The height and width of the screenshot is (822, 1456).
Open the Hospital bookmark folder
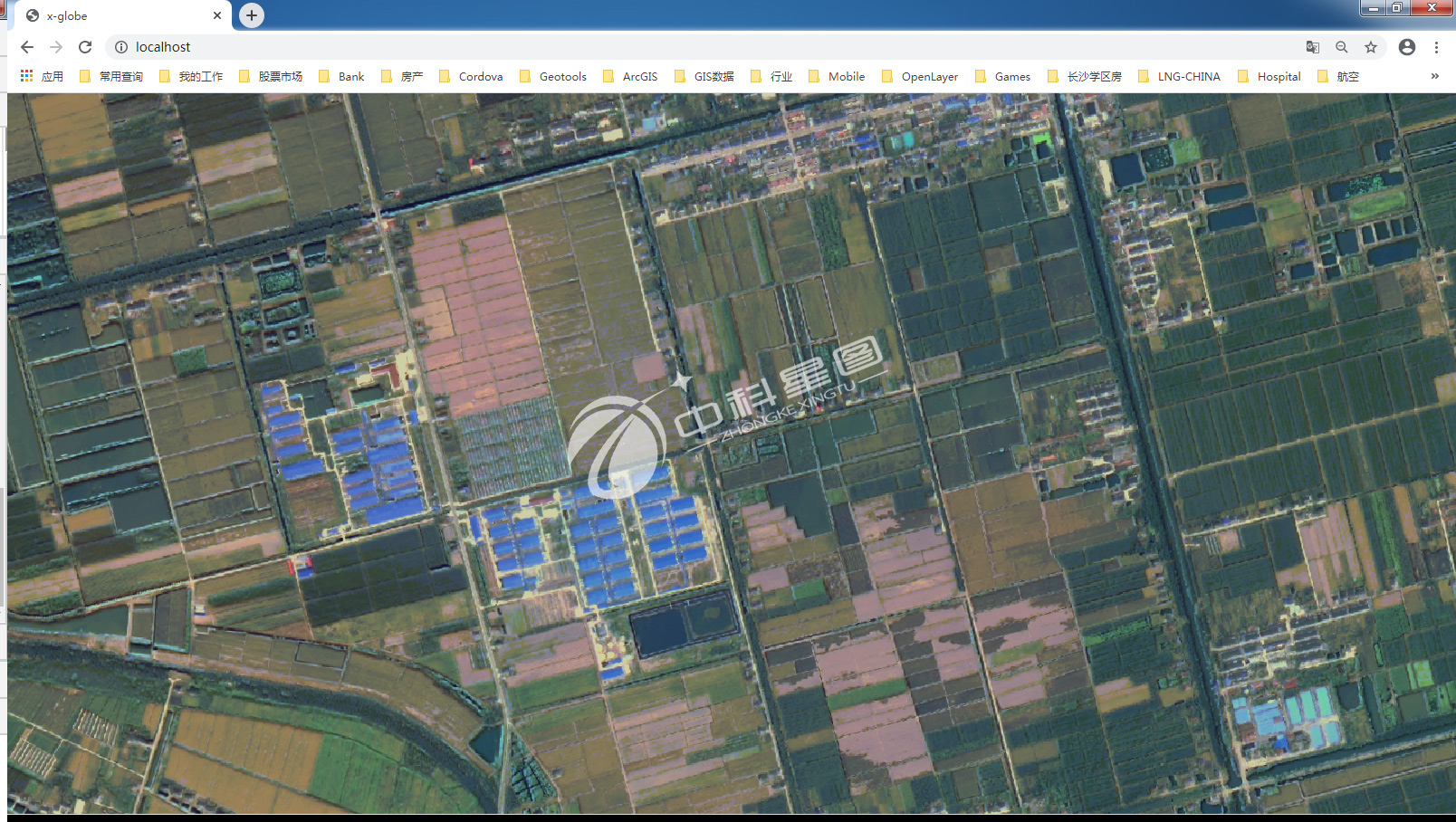point(1269,77)
